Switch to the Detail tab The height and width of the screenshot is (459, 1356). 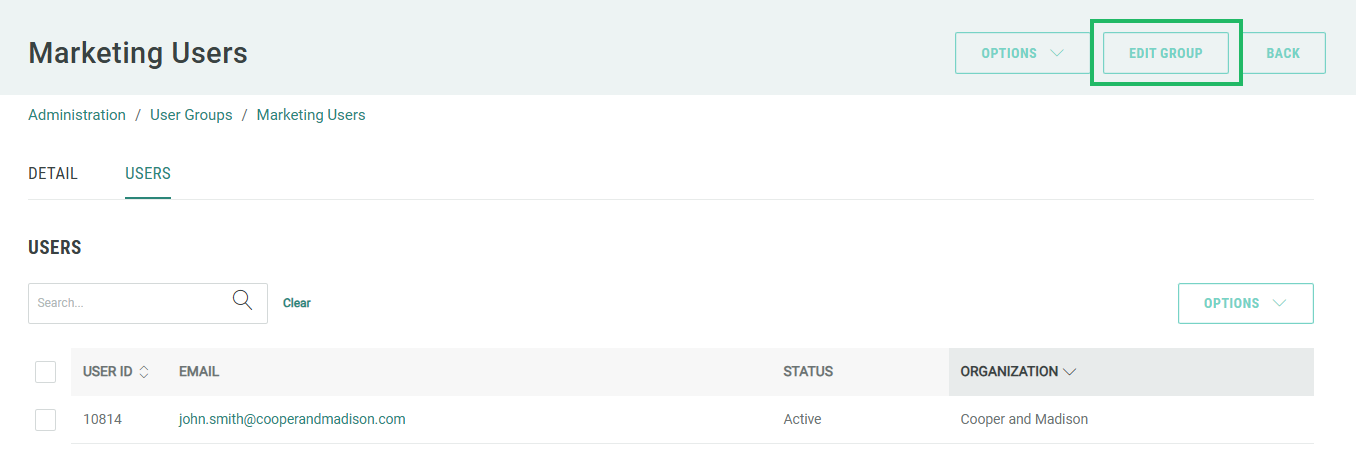53,173
